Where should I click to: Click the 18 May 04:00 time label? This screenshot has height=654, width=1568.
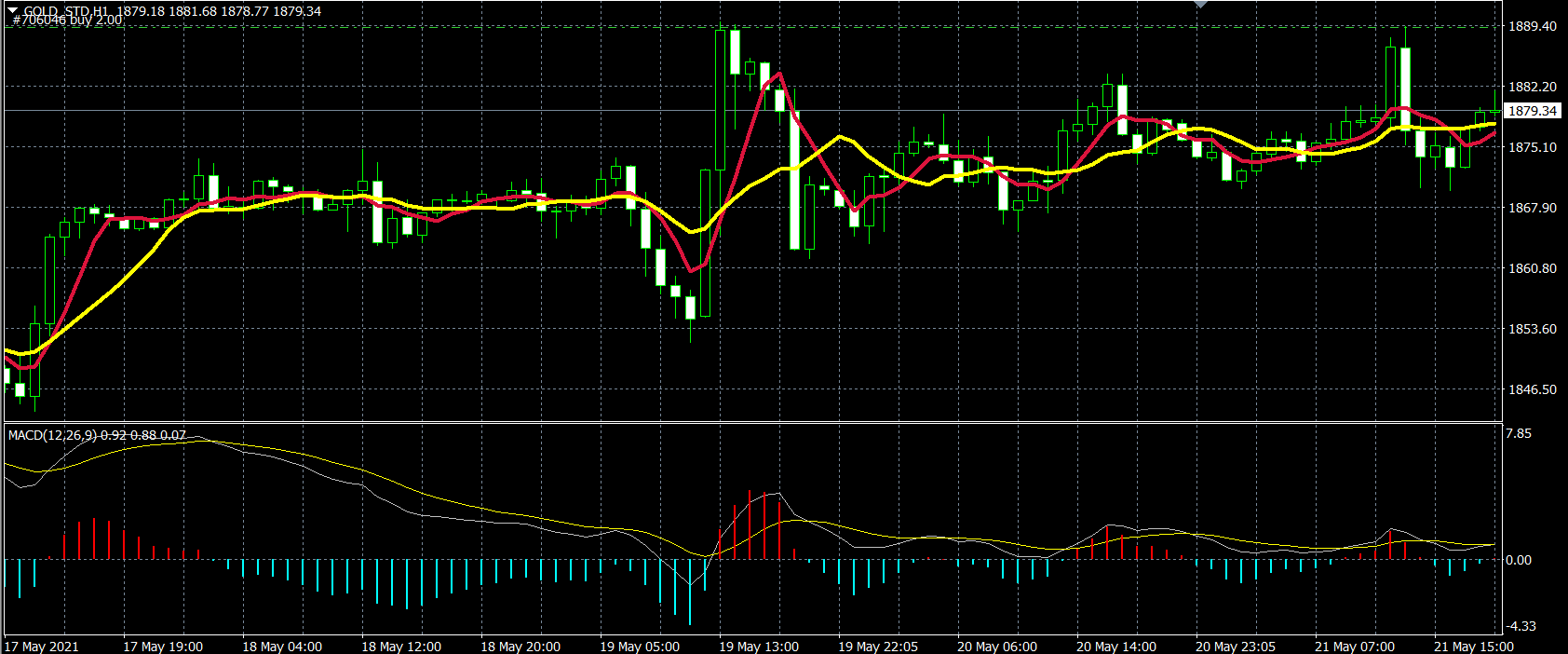[282, 646]
